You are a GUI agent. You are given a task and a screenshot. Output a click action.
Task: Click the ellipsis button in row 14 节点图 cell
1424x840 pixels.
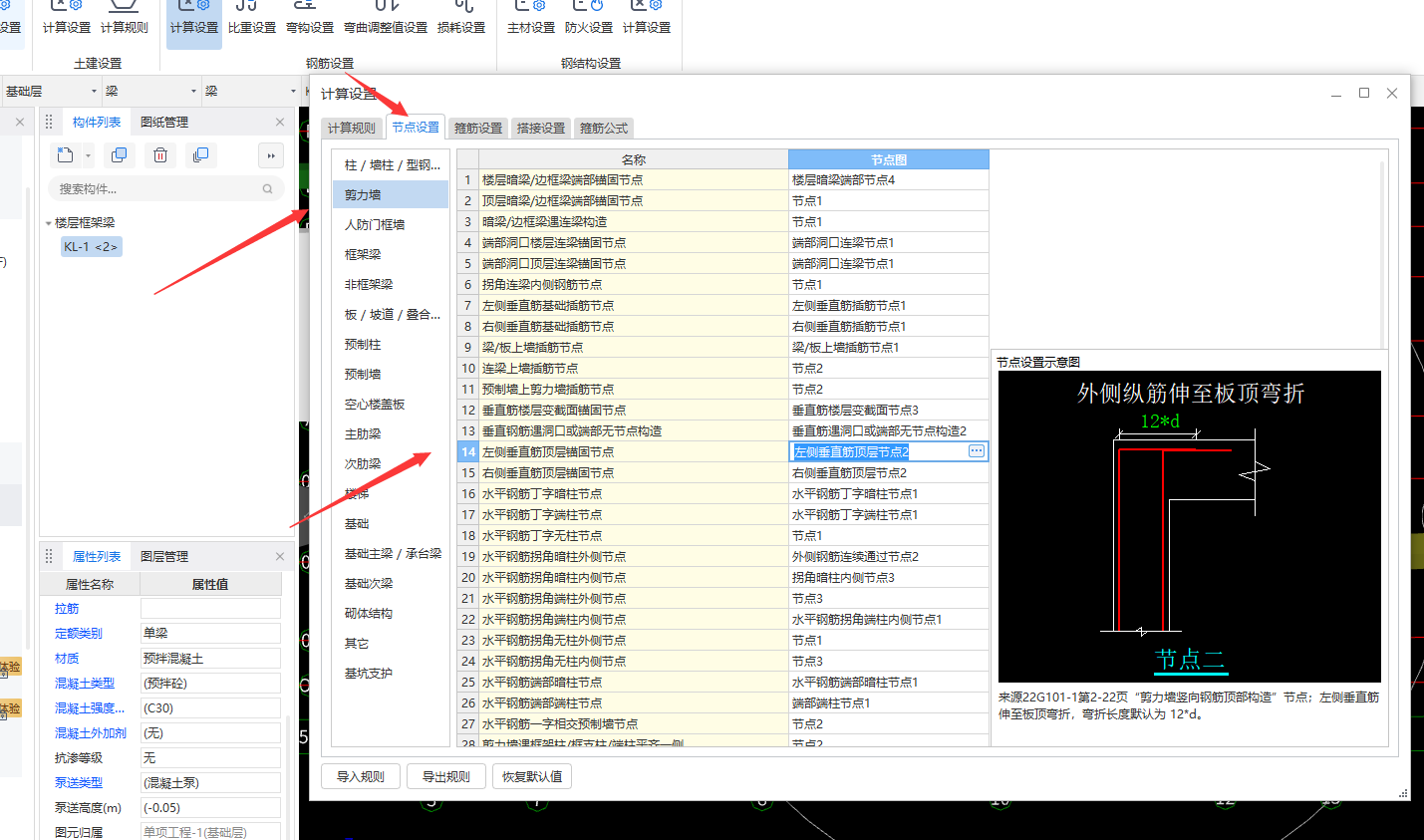tap(977, 451)
